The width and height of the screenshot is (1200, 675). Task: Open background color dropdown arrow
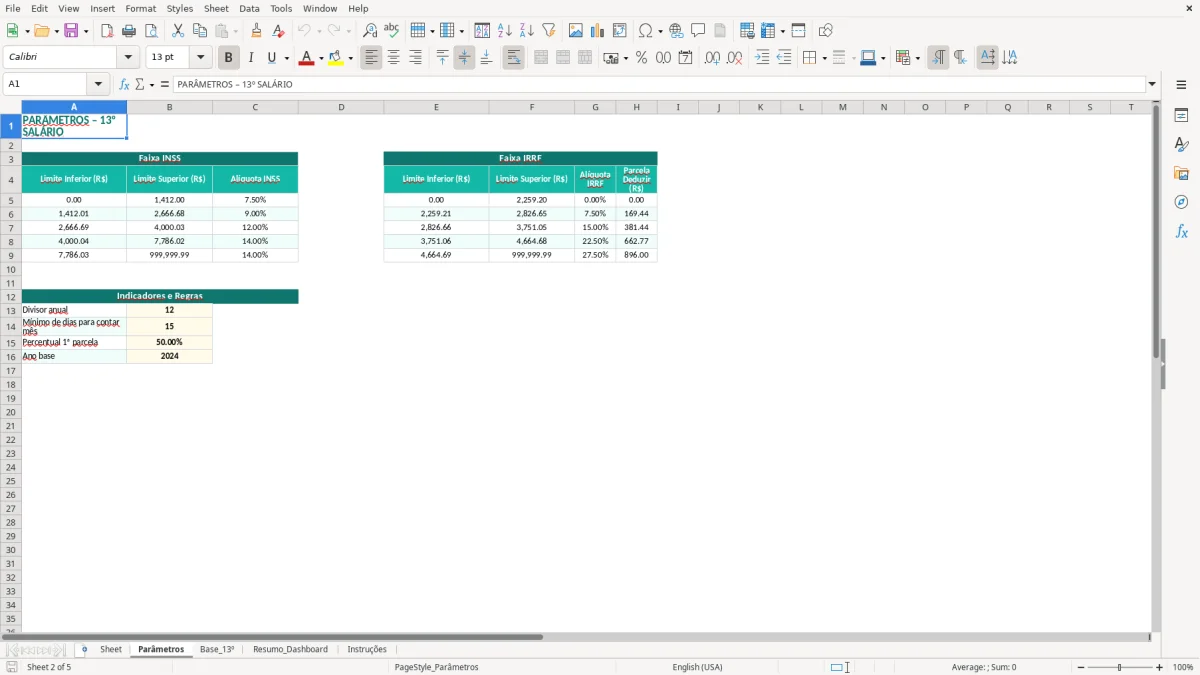350,58
